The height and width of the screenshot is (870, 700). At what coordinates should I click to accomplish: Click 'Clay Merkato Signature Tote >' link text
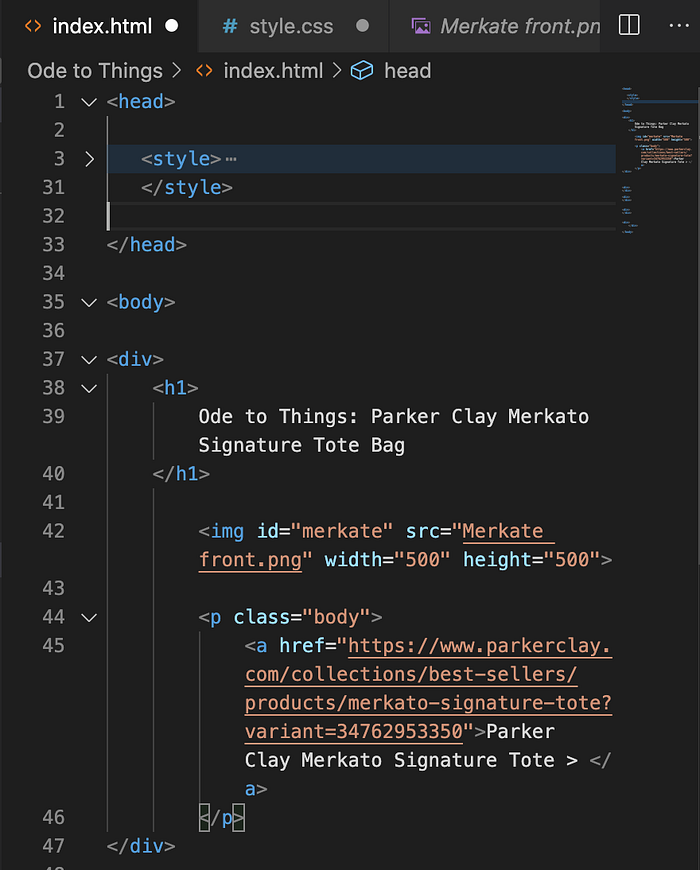[411, 760]
